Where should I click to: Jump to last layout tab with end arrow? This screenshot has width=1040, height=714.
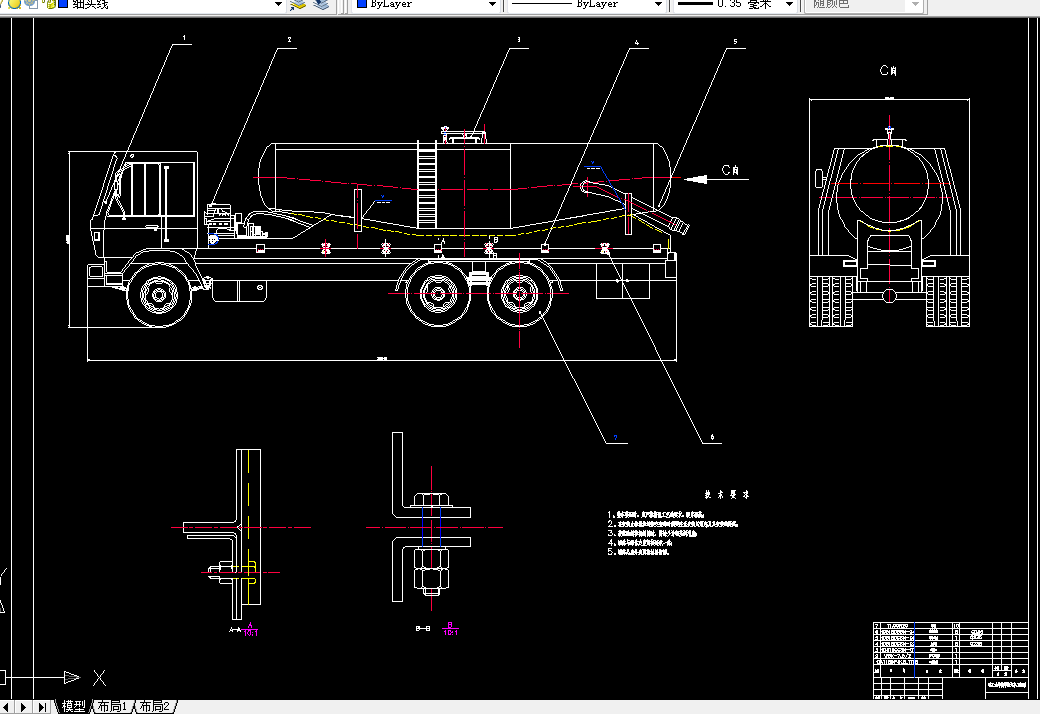(x=42, y=707)
